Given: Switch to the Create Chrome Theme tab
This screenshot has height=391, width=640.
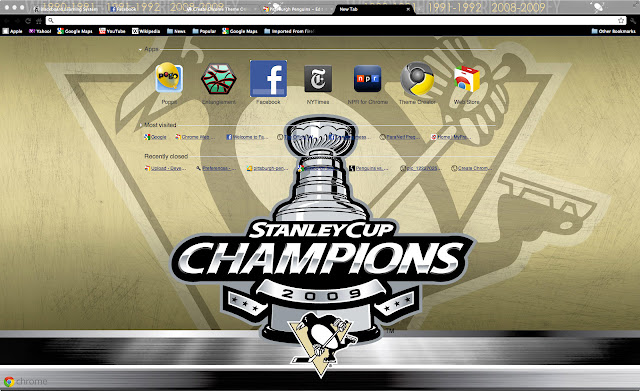Looking at the screenshot, I should (x=216, y=9).
